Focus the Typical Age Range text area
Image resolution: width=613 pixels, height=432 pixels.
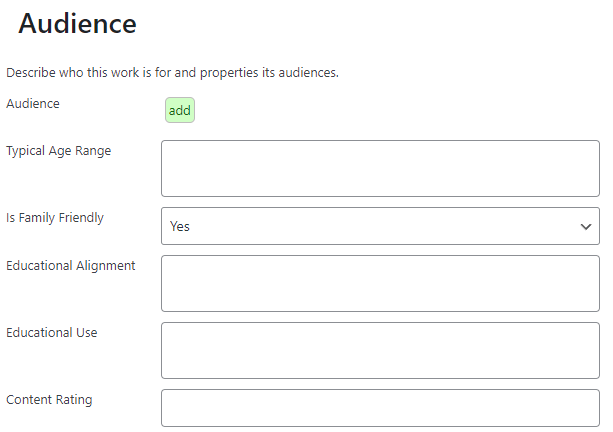(380, 168)
